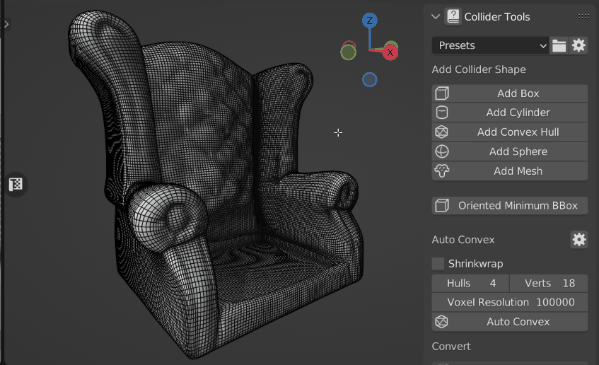Select the Voxel Resolution field
The image size is (599, 365).
pyautogui.click(x=510, y=302)
